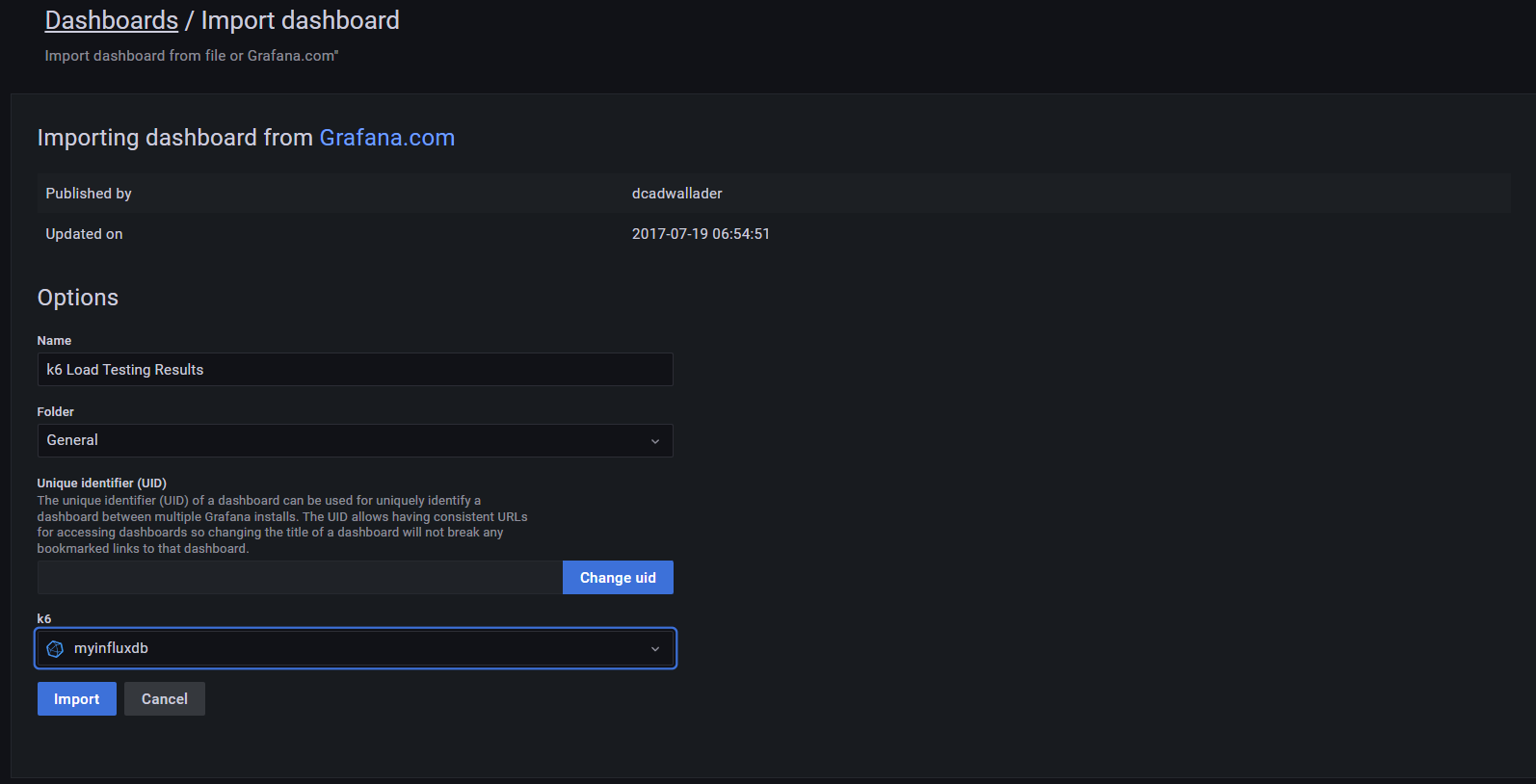This screenshot has width=1536, height=784.
Task: Click the Name field label
Action: (x=54, y=341)
